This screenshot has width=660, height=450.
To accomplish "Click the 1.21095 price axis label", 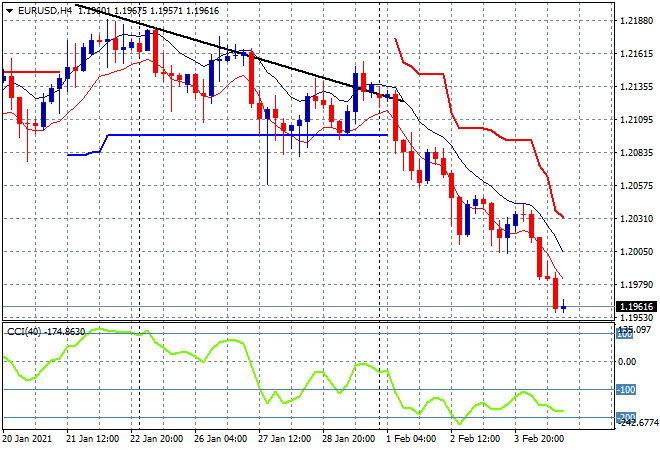I will (637, 120).
